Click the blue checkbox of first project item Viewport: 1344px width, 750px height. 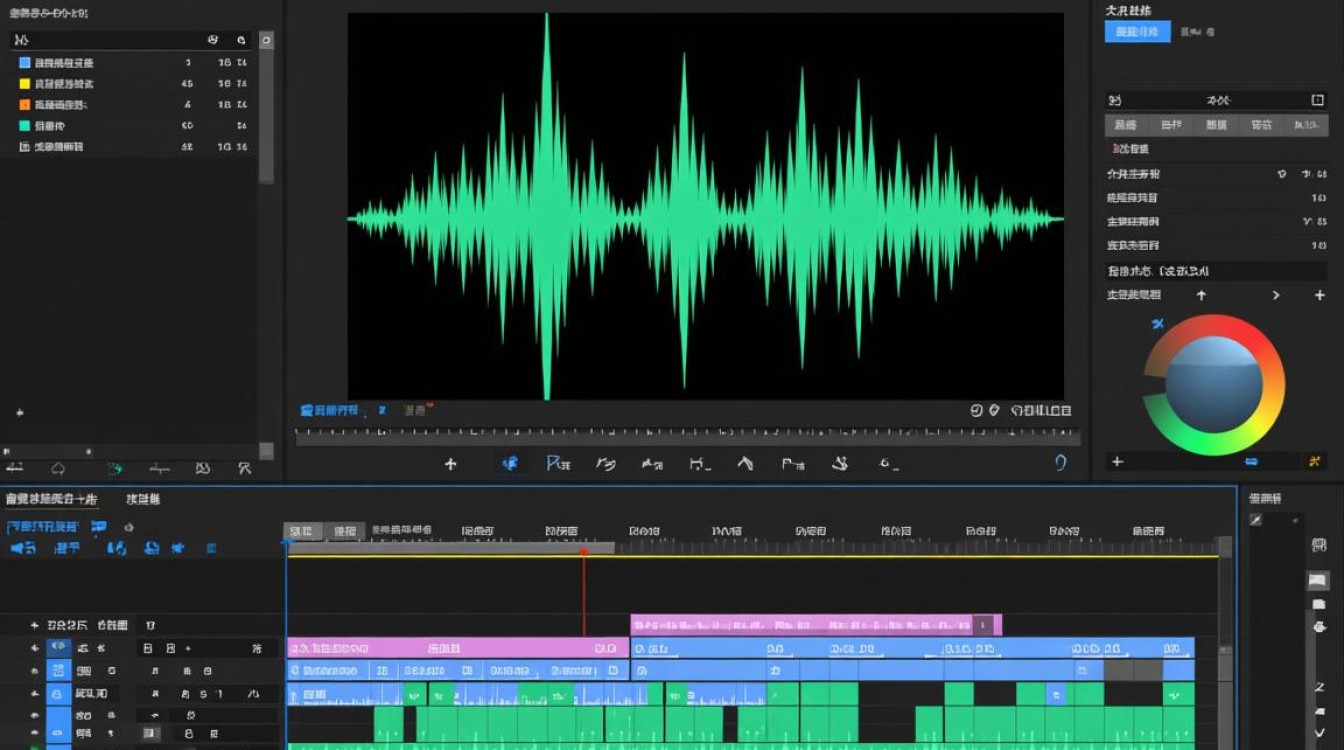pyautogui.click(x=25, y=62)
